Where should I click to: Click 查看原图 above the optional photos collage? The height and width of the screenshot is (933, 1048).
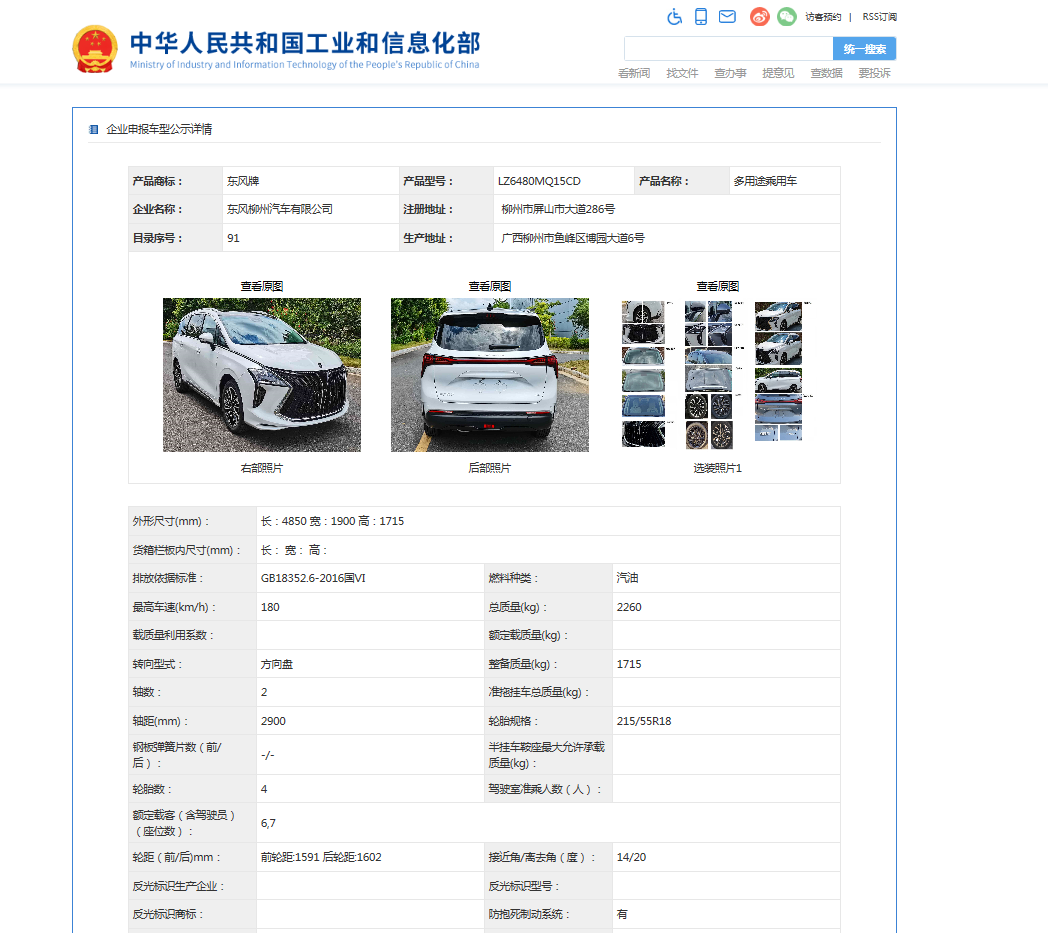717,286
